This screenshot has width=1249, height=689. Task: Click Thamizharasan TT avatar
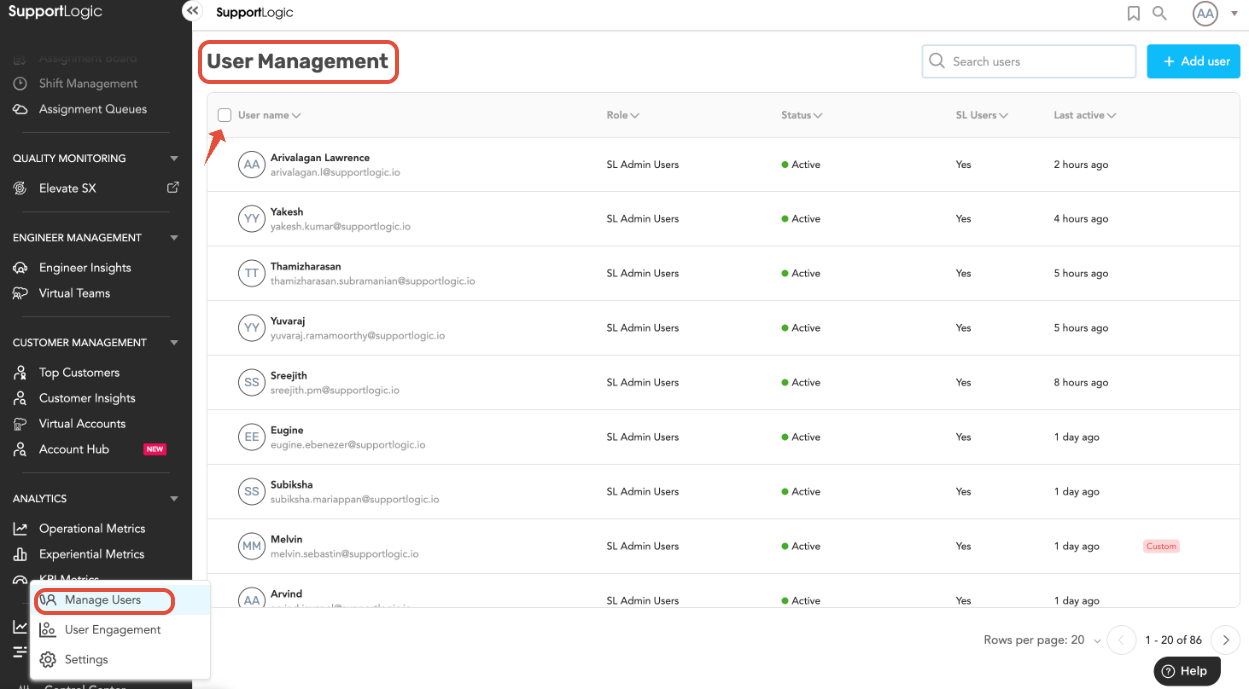pos(252,273)
